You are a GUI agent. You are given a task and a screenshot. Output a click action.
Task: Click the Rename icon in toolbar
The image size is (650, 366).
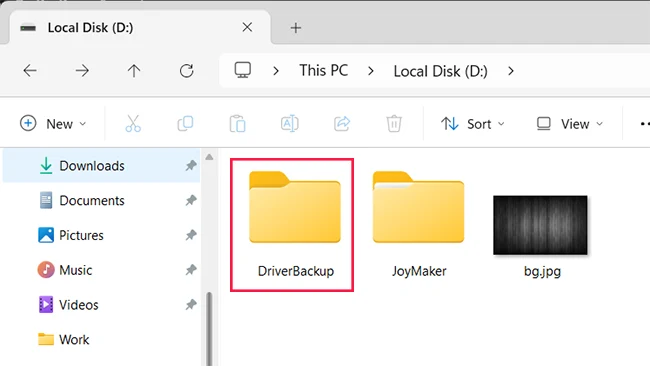coord(289,124)
